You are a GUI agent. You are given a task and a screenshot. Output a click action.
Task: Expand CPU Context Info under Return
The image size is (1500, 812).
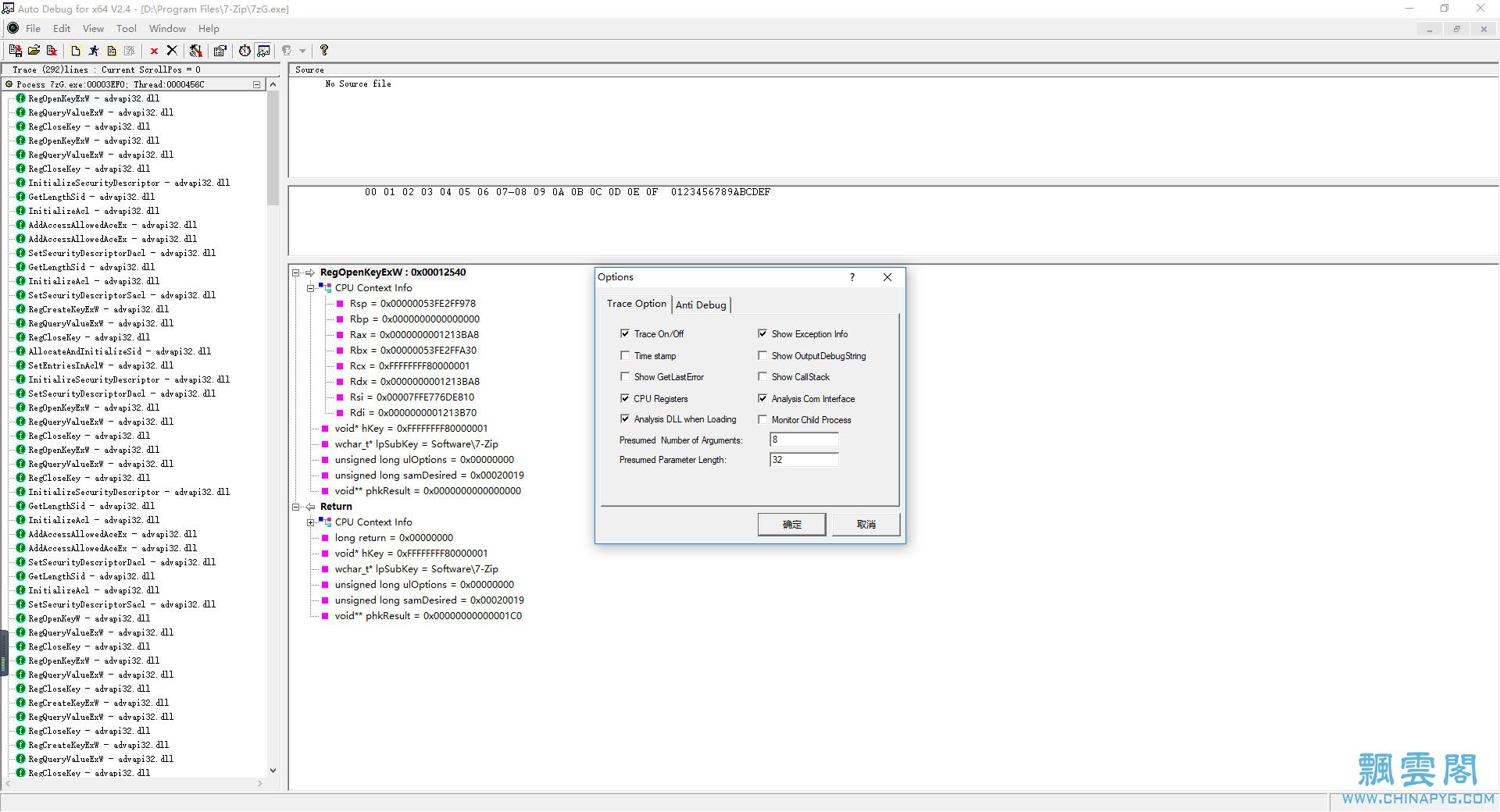point(310,522)
